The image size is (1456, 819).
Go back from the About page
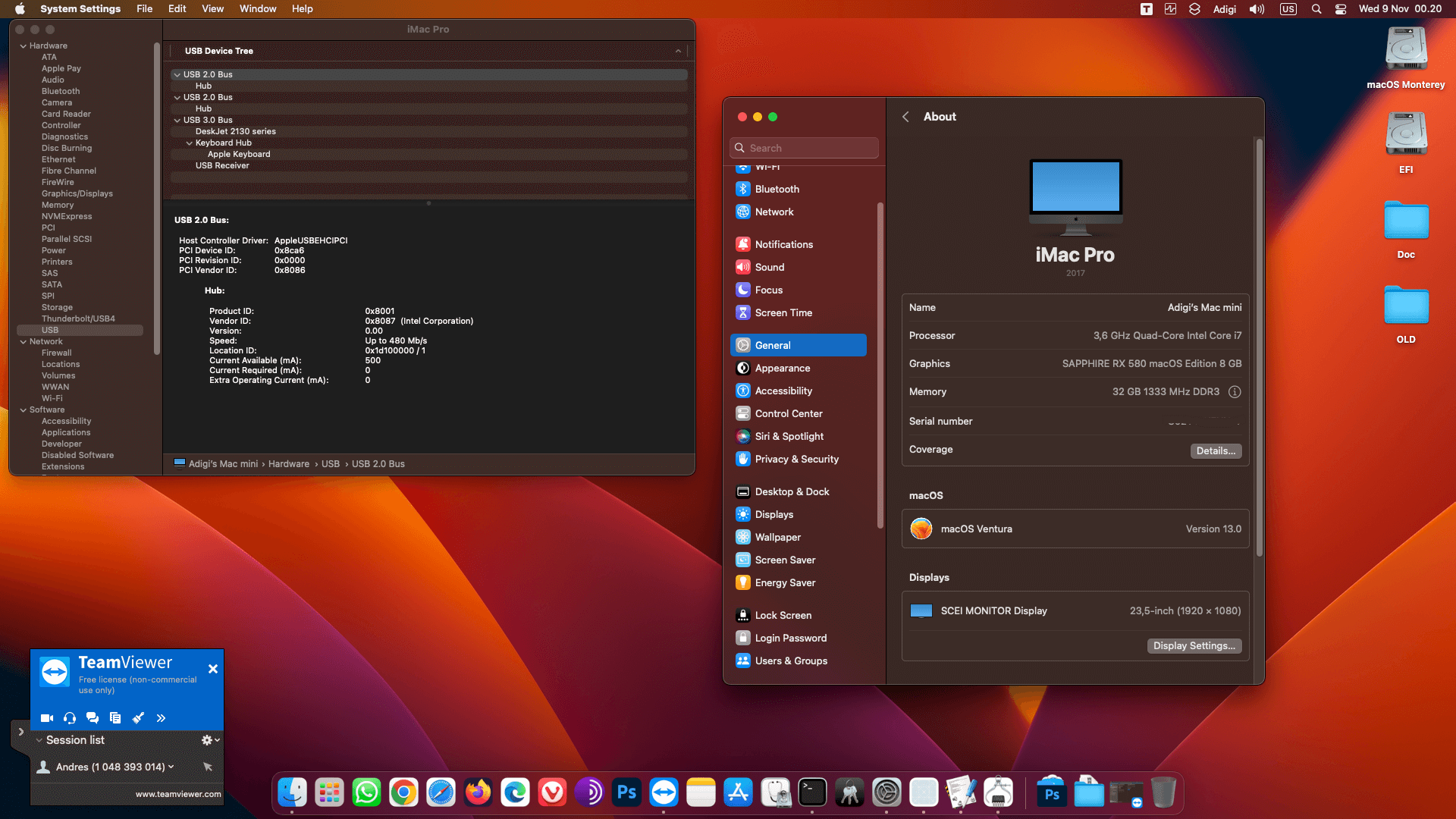pyautogui.click(x=905, y=117)
